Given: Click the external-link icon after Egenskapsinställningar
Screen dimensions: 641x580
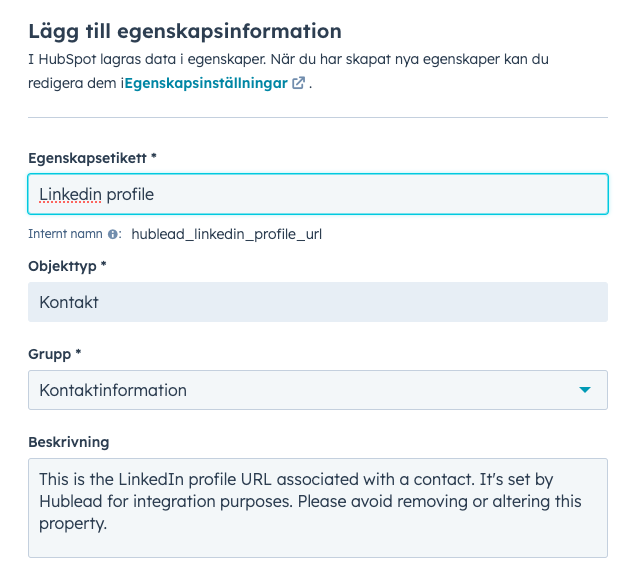Looking at the screenshot, I should (x=298, y=83).
